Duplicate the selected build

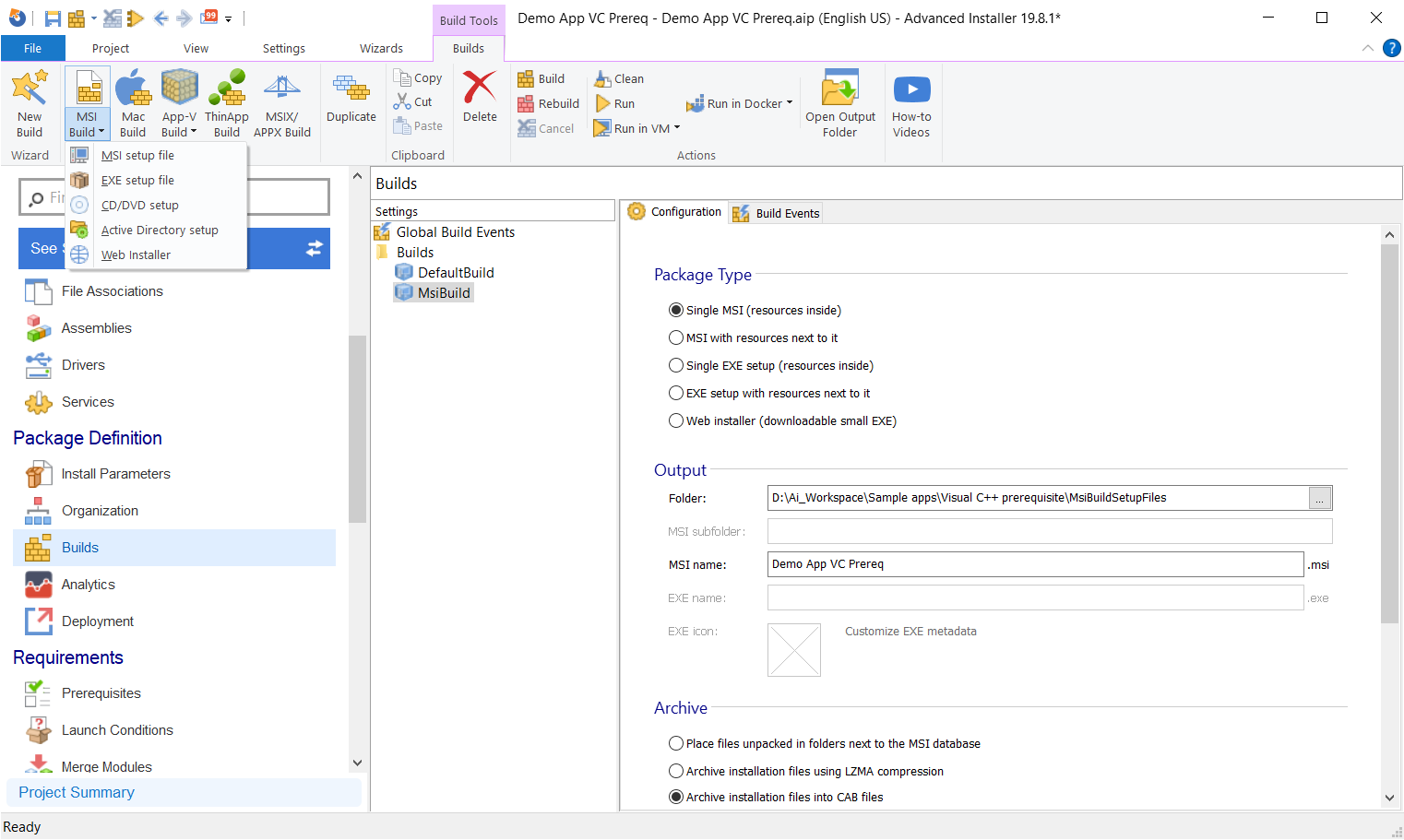tap(351, 97)
